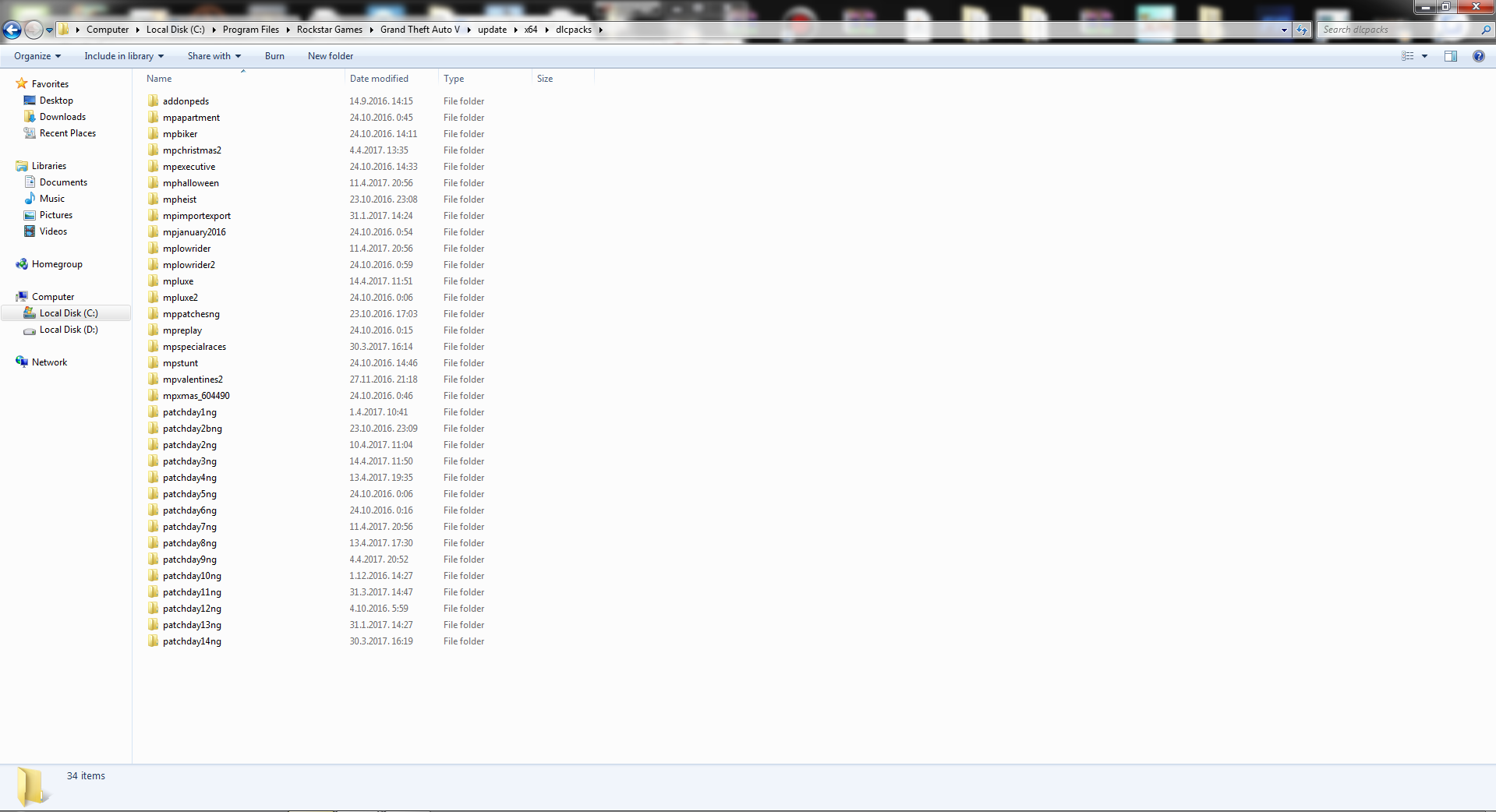Select Favorites in the navigation pane

coord(50,84)
